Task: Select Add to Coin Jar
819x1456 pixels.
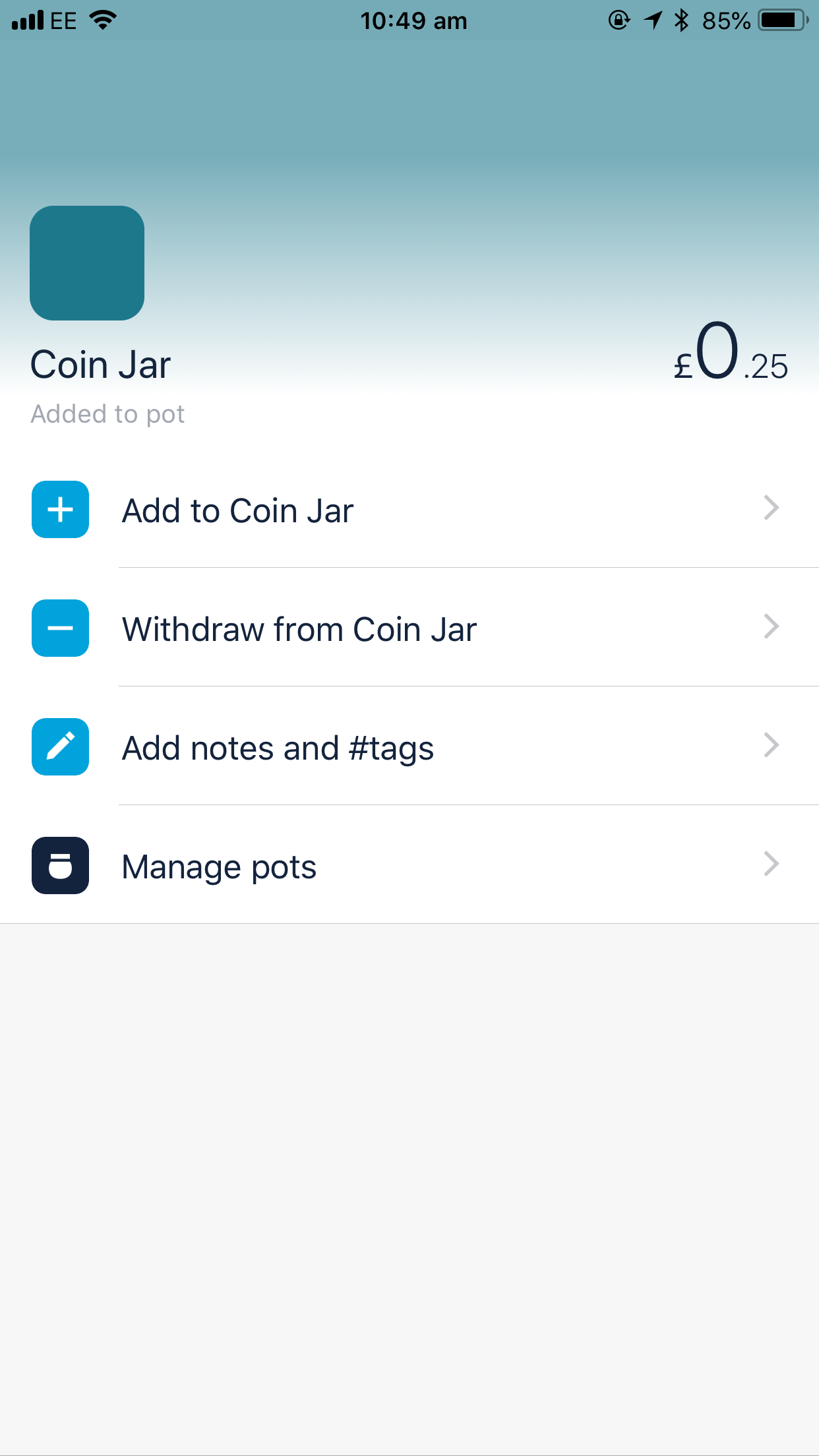Action: point(238,511)
